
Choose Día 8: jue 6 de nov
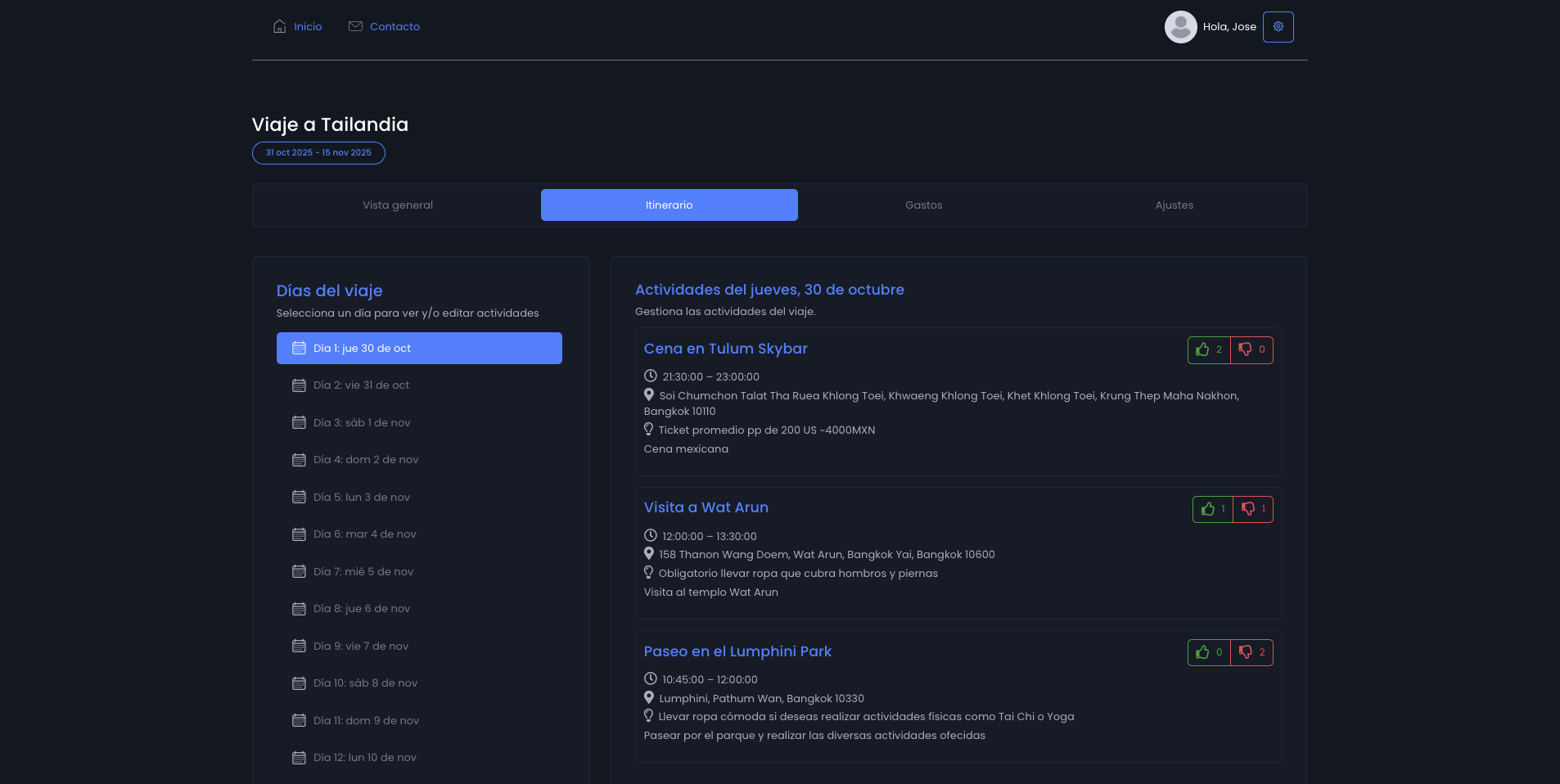tap(361, 609)
